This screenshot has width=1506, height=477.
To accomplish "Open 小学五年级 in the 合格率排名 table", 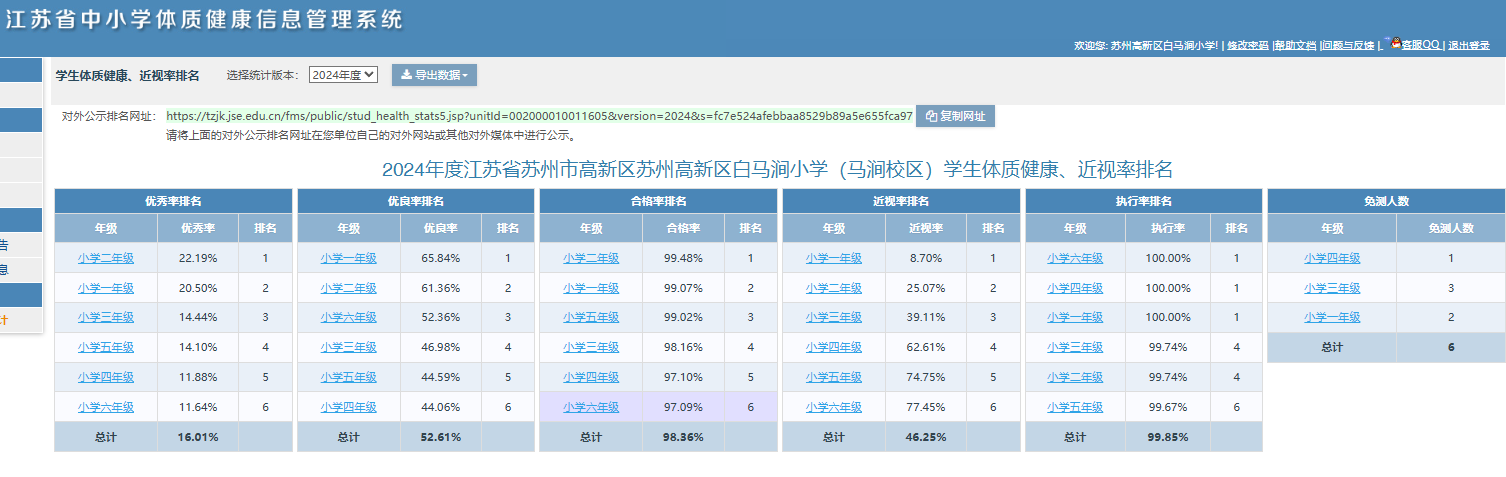I will point(591,317).
